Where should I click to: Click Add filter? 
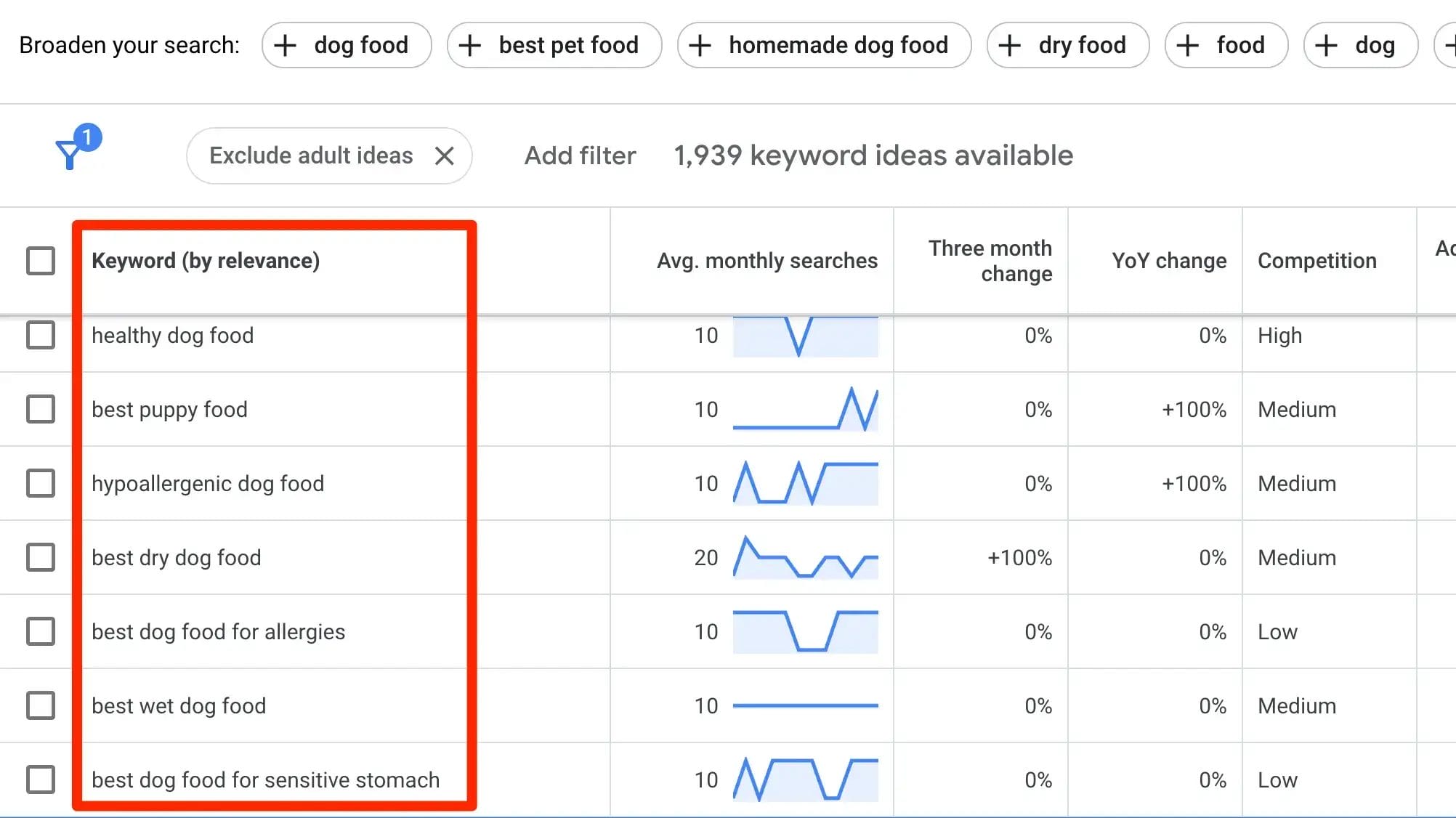580,155
